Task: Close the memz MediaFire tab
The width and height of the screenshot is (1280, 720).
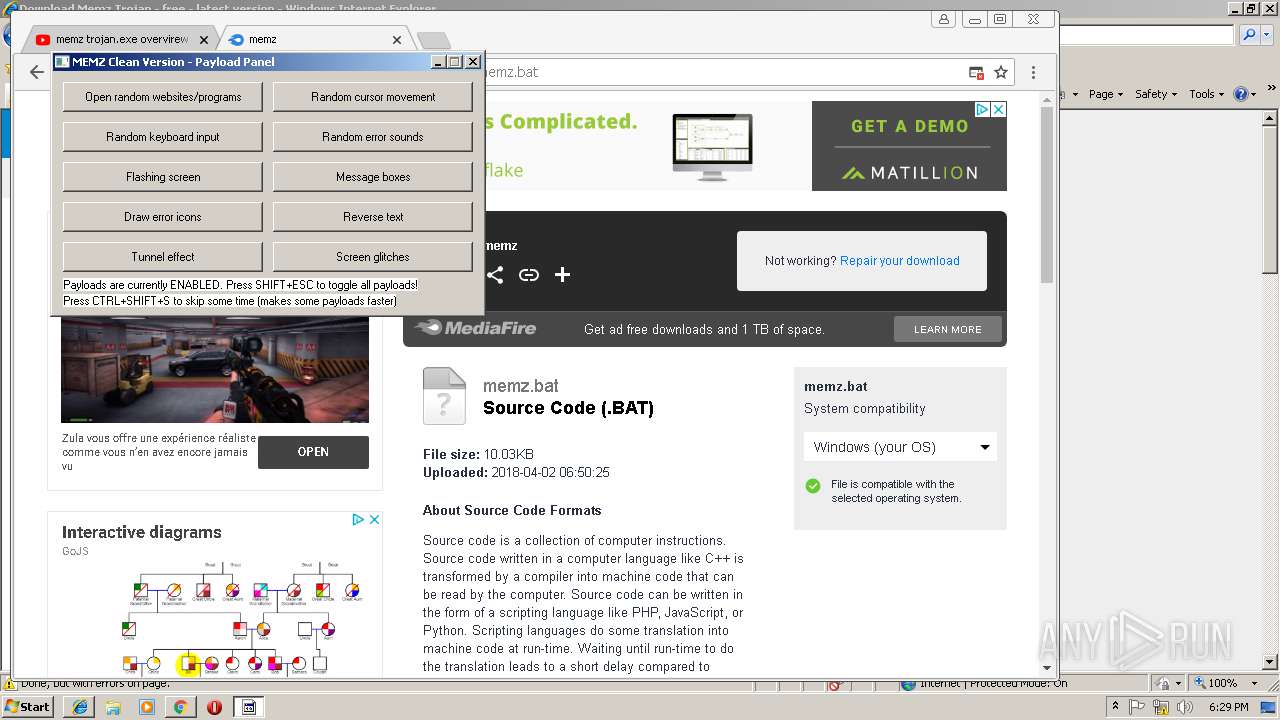Action: (x=397, y=40)
